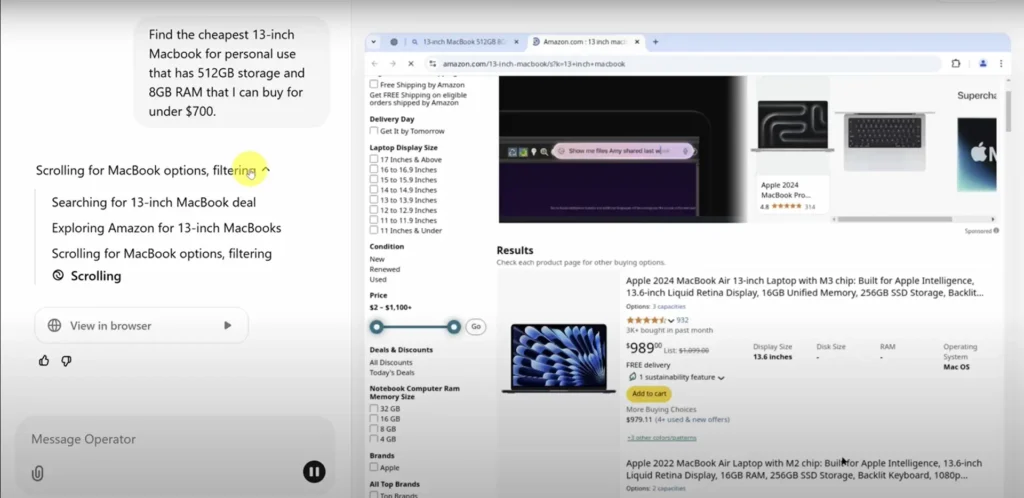1024x498 pixels.
Task: Check the 4 GB RAM filter
Action: (x=374, y=439)
